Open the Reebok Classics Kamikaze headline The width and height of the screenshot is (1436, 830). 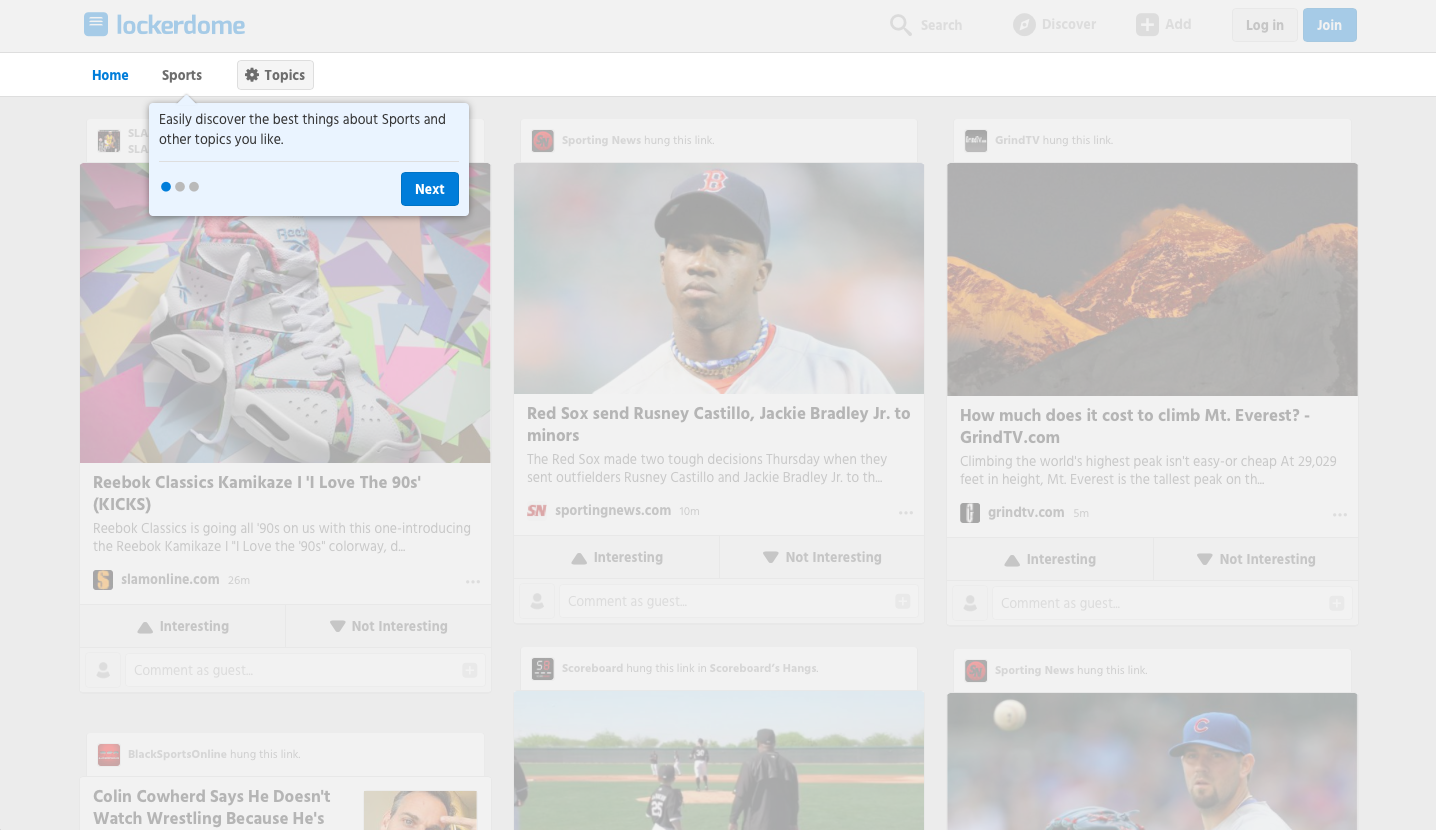pos(257,493)
